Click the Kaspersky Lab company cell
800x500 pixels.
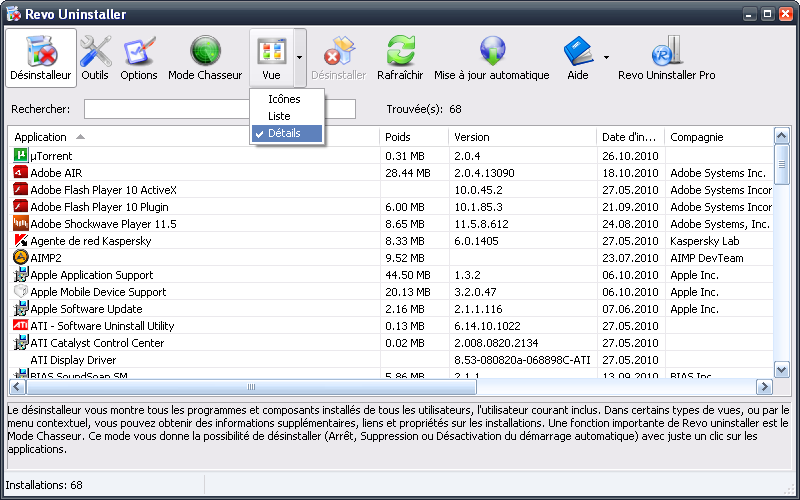tap(705, 241)
